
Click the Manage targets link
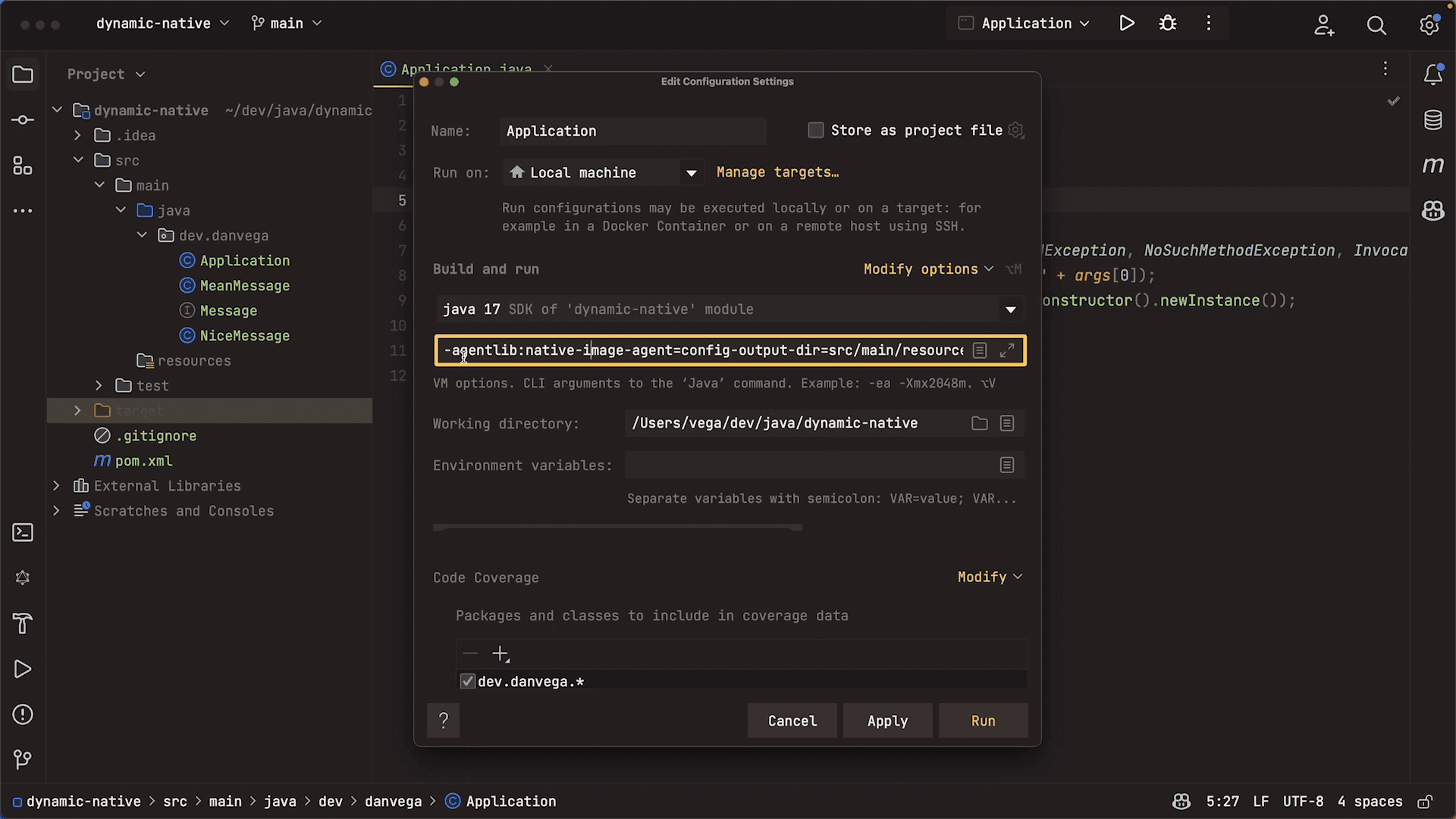point(777,172)
